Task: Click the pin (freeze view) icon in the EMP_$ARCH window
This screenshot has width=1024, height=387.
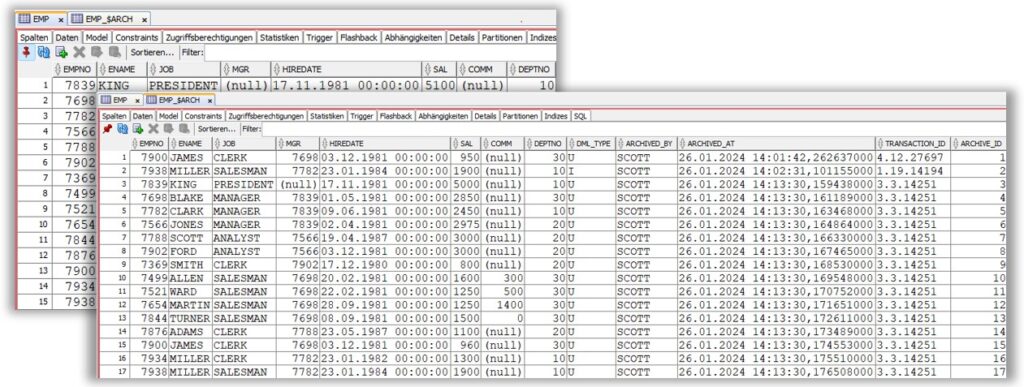Action: click(x=107, y=129)
